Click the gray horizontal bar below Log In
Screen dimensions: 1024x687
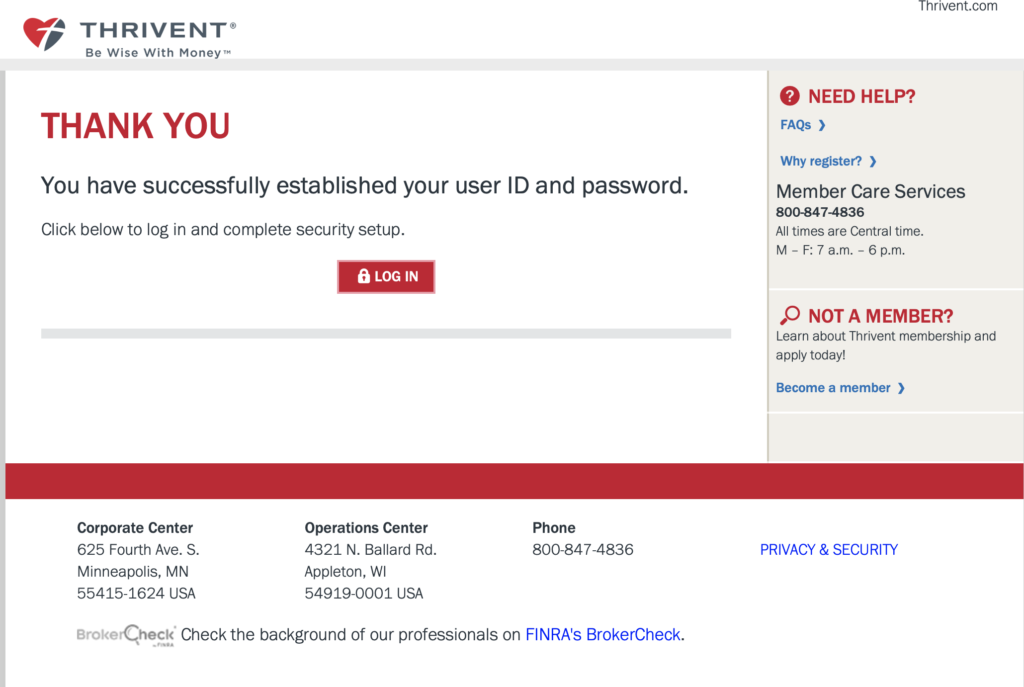click(x=385, y=333)
